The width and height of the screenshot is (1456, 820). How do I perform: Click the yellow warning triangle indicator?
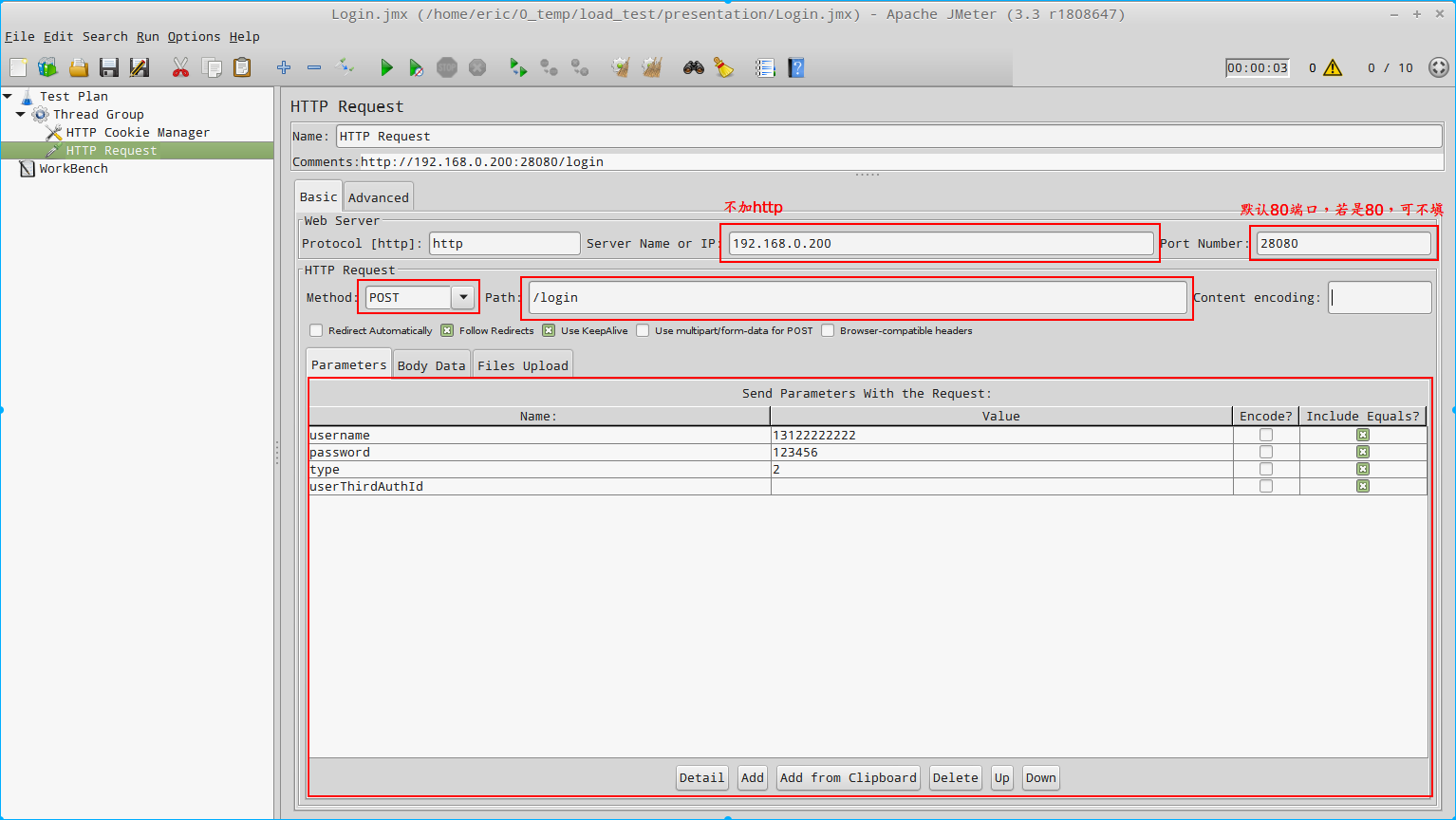pos(1333,67)
